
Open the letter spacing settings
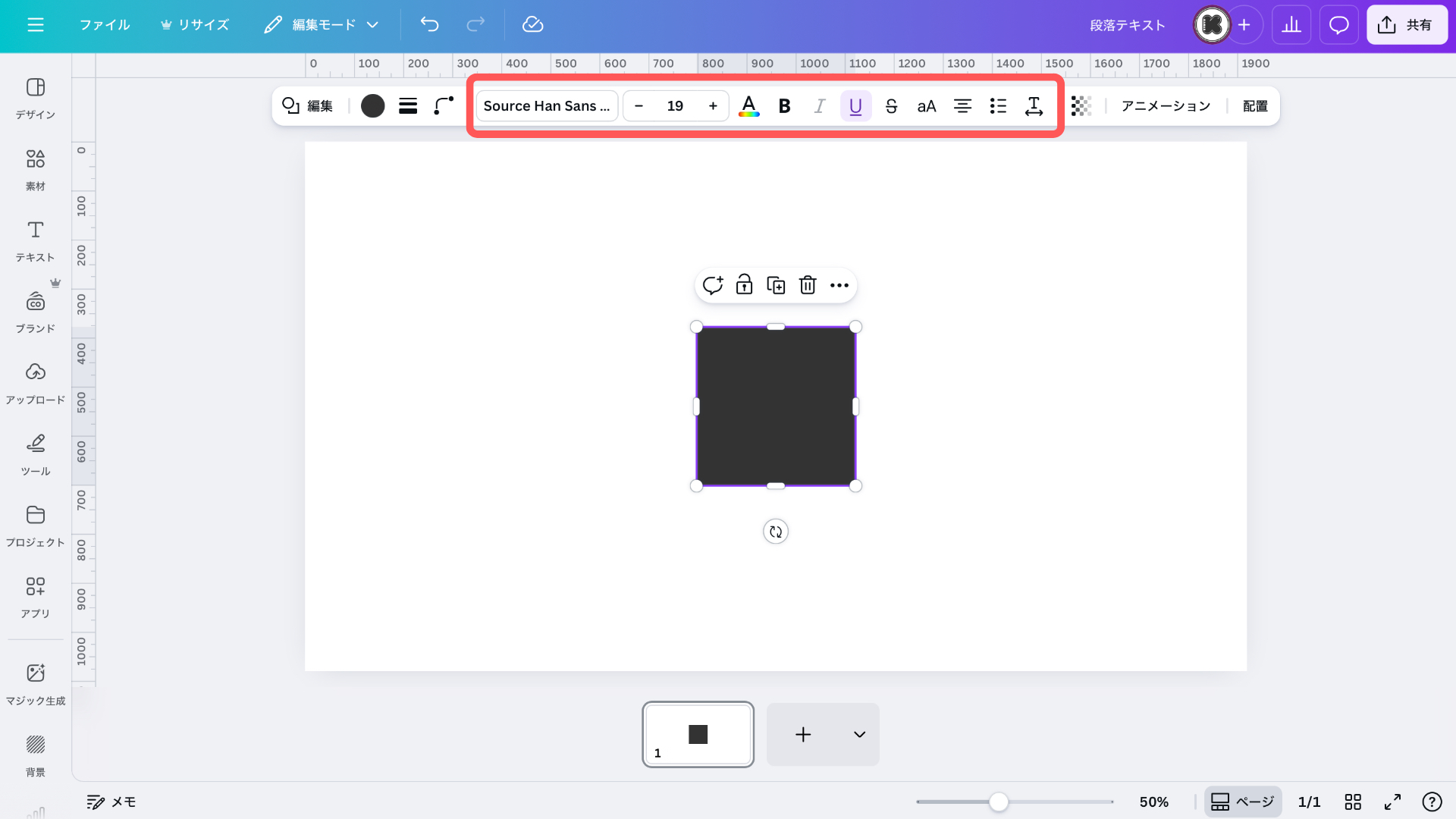(x=1034, y=106)
